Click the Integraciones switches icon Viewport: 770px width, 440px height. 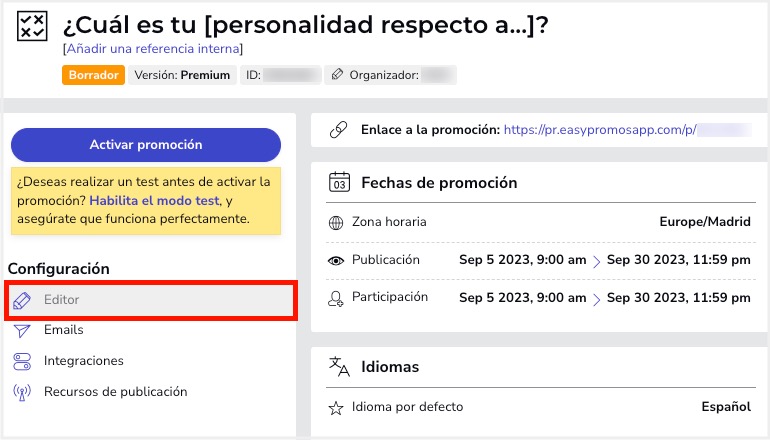coord(22,361)
